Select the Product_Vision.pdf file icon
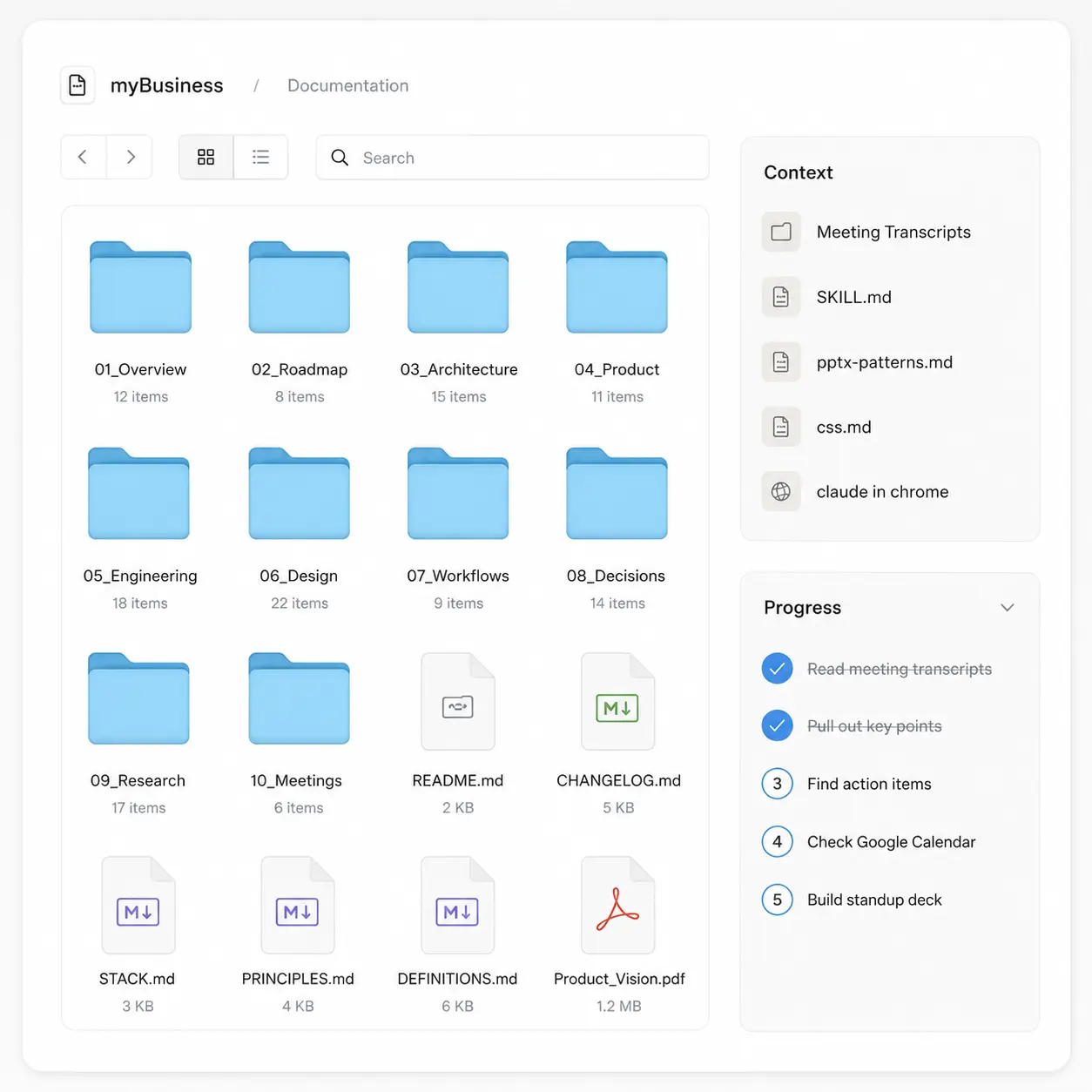 tap(617, 906)
